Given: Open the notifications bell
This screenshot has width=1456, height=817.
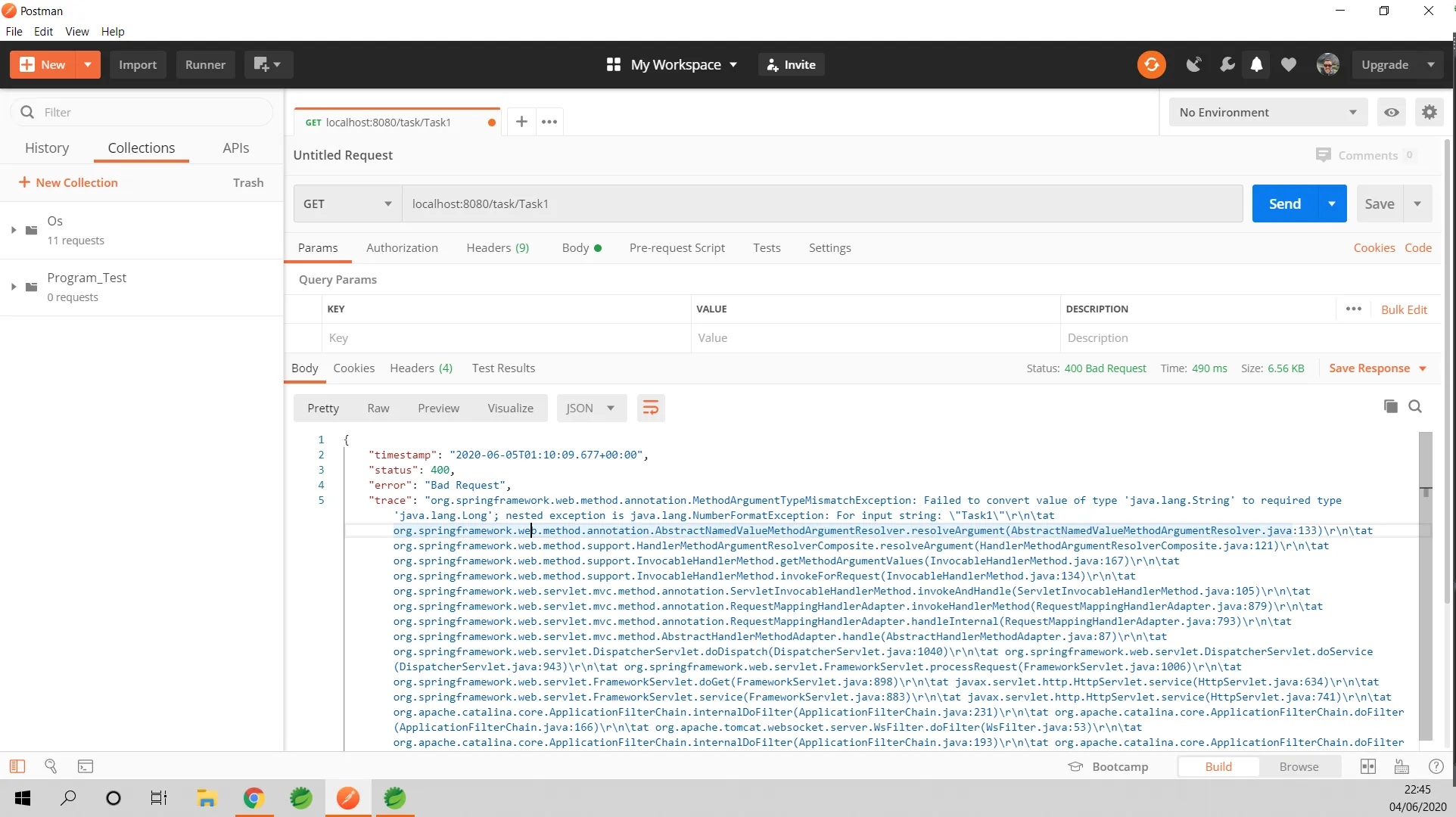Looking at the screenshot, I should click(1256, 64).
